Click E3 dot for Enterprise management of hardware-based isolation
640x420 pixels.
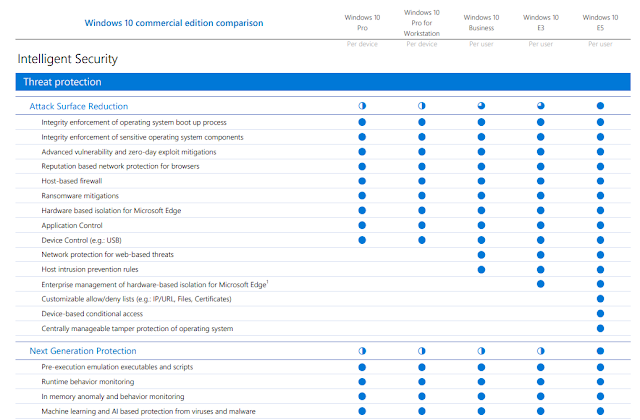[540, 284]
